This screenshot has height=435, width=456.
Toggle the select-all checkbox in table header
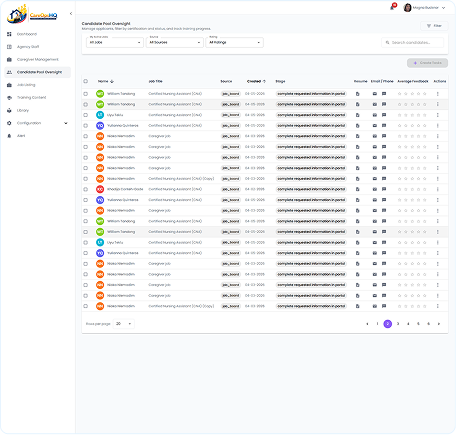[x=86, y=81]
